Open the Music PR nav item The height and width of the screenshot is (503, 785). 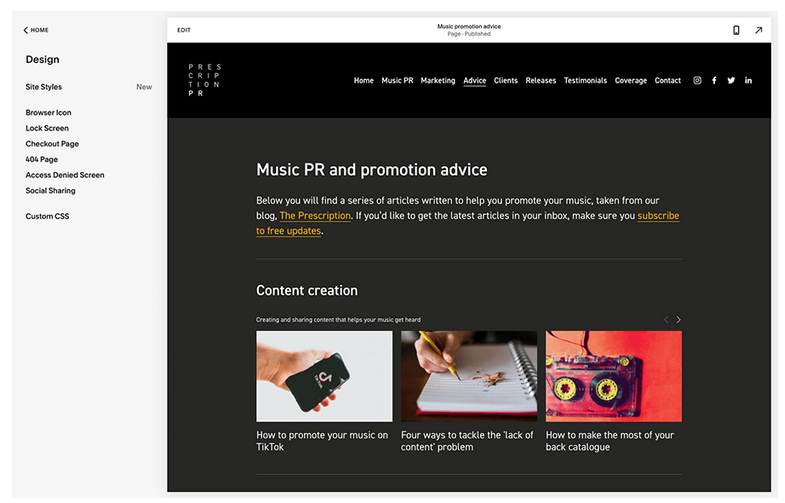(x=397, y=81)
